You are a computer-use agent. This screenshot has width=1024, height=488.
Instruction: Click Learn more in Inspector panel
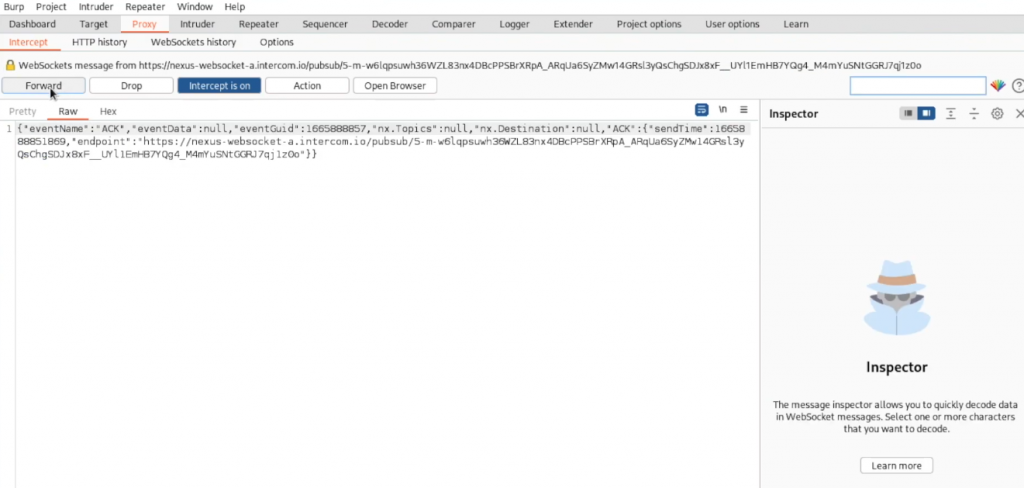(x=897, y=466)
